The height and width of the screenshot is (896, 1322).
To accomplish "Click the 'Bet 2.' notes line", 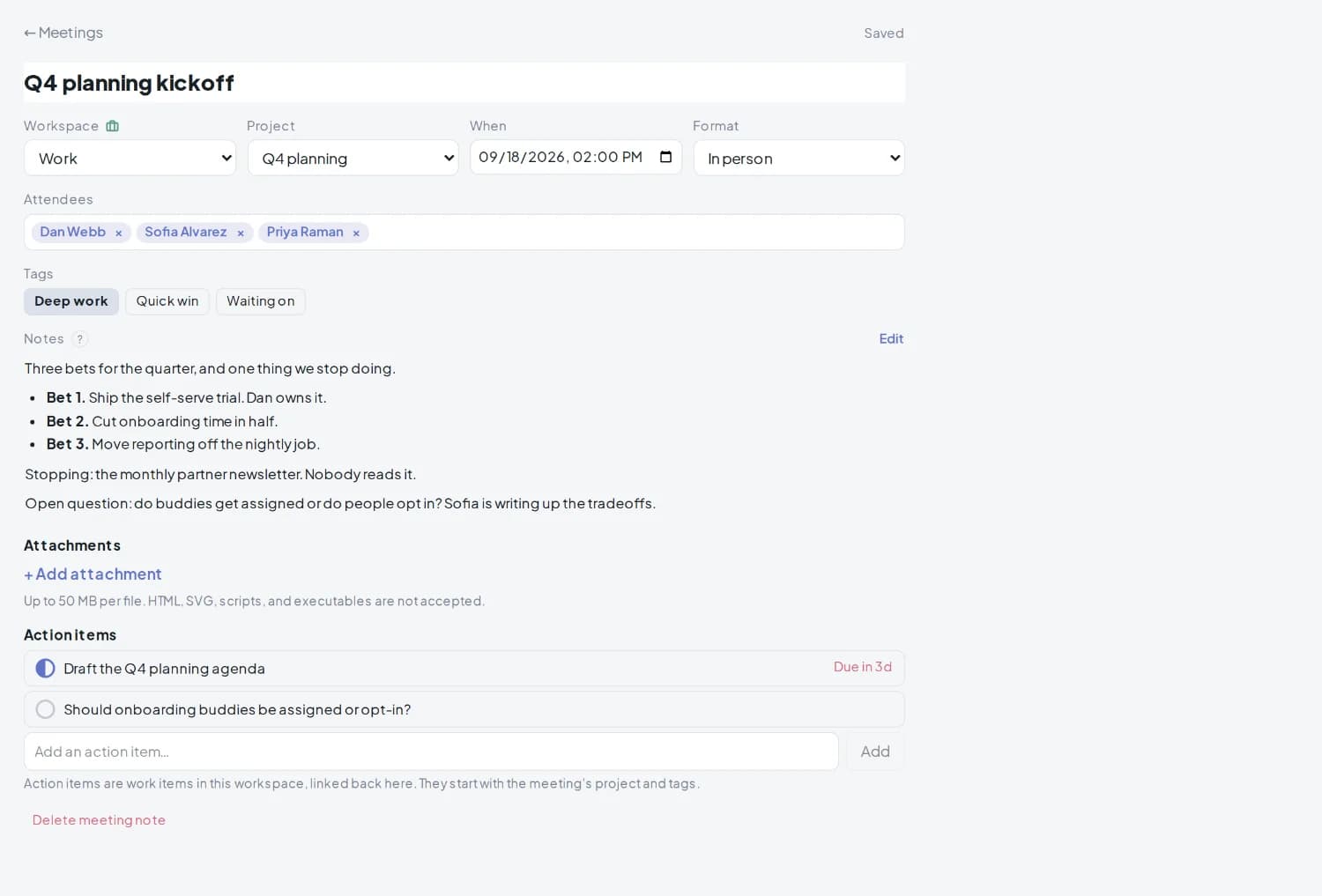I will pyautogui.click(x=162, y=421).
